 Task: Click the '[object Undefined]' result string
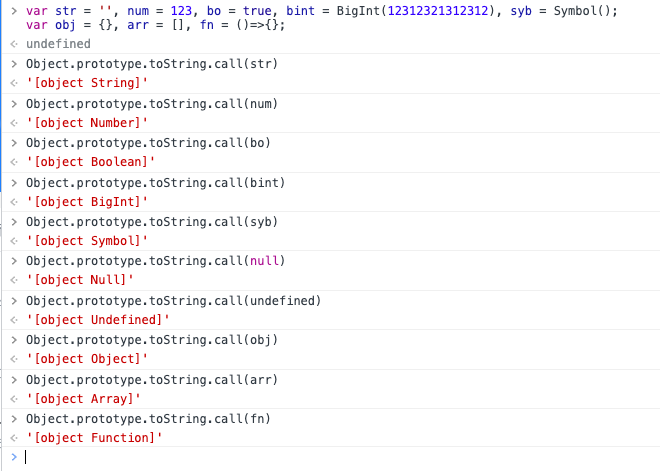pyautogui.click(x=98, y=320)
